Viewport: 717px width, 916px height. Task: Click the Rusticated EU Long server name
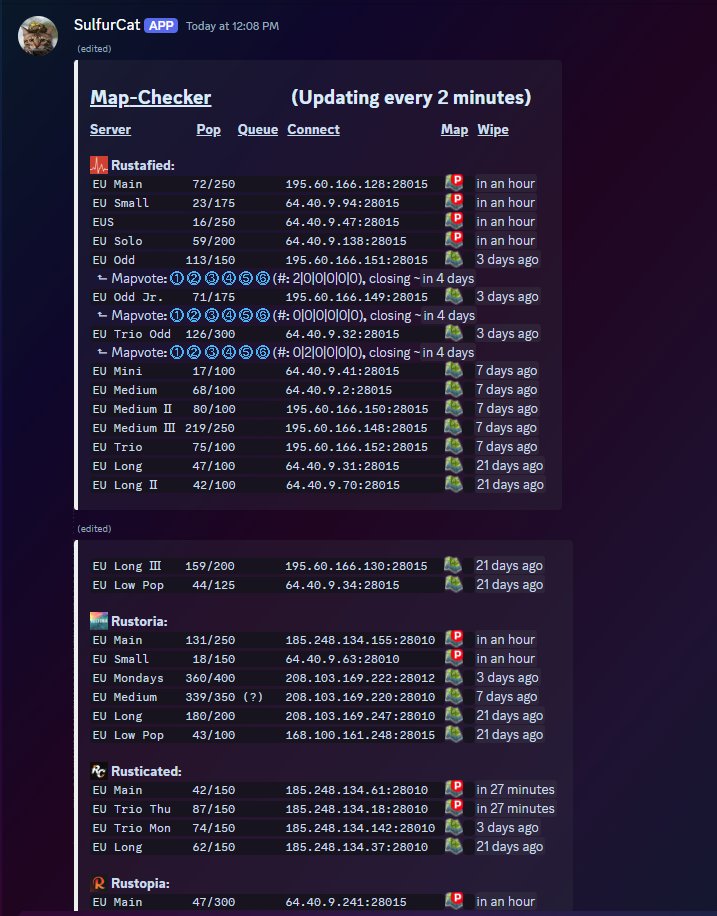tap(117, 846)
